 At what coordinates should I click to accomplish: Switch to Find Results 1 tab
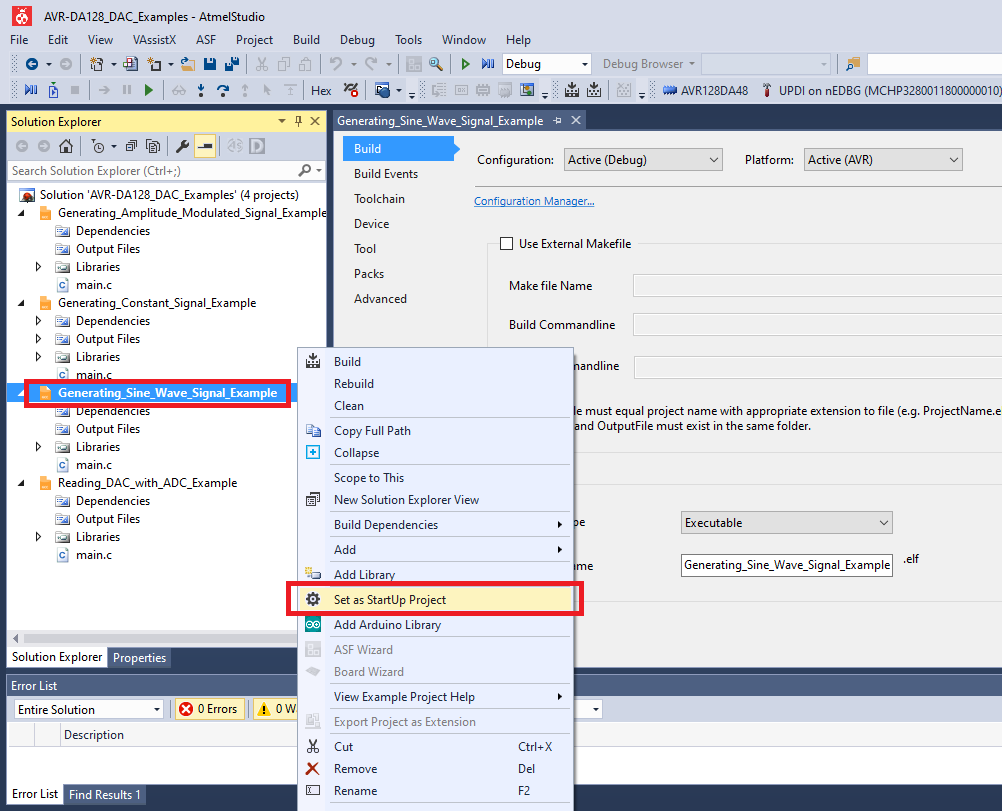point(104,794)
